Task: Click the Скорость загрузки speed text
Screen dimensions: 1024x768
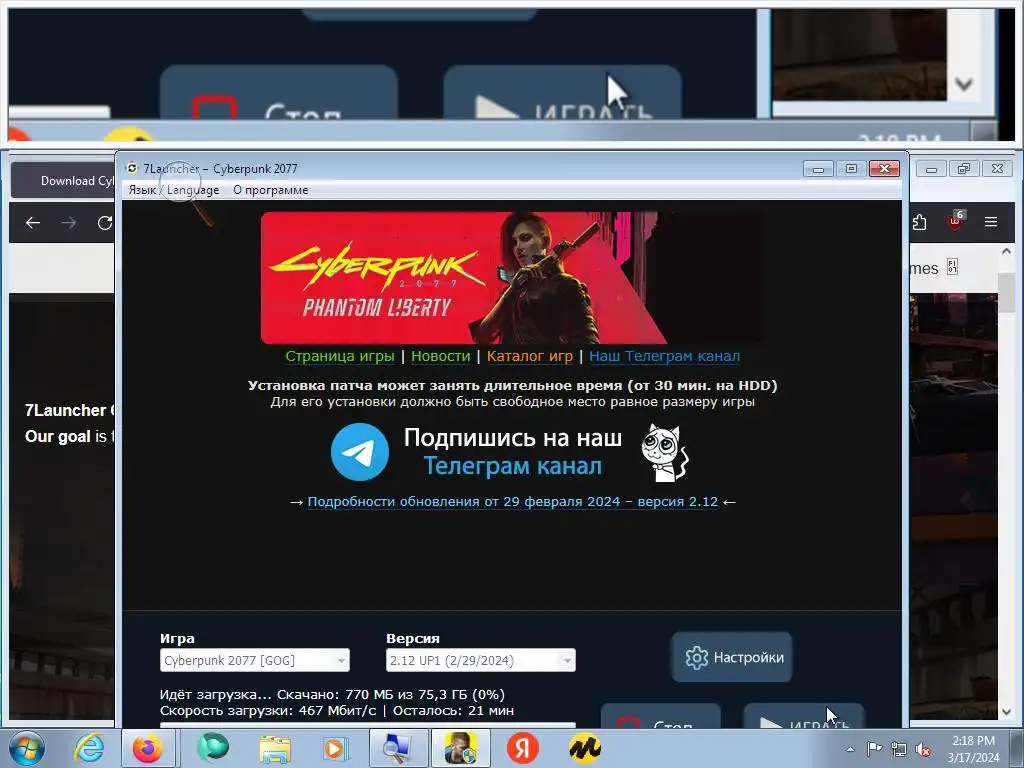Action: (336, 711)
